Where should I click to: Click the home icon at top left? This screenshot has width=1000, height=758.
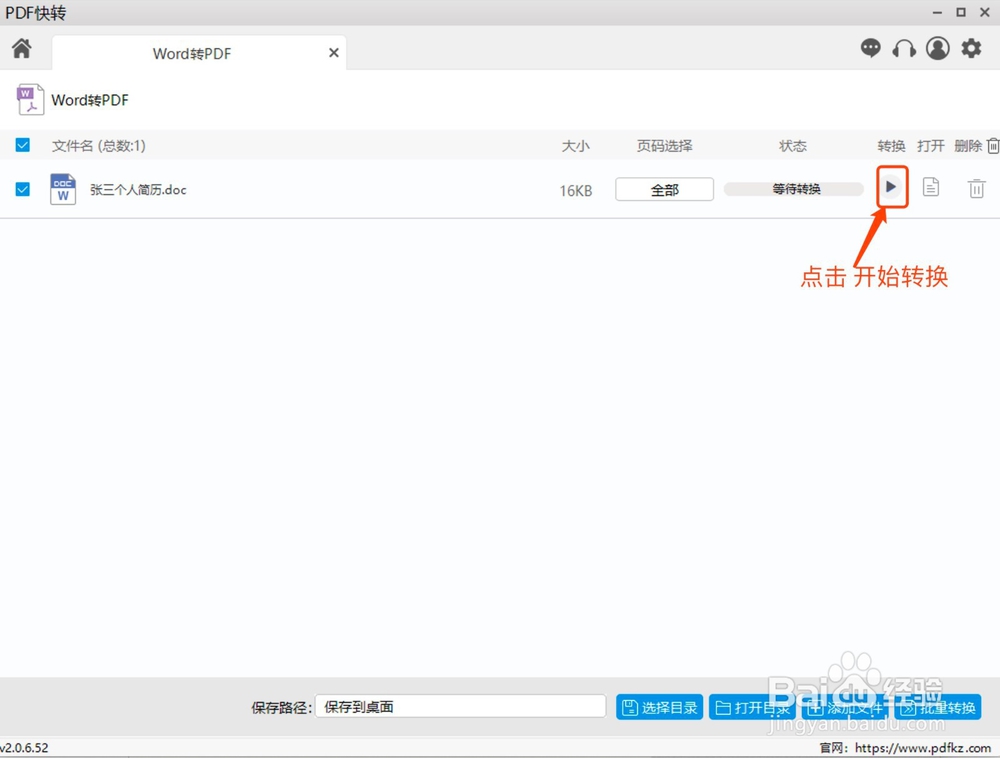(22, 48)
